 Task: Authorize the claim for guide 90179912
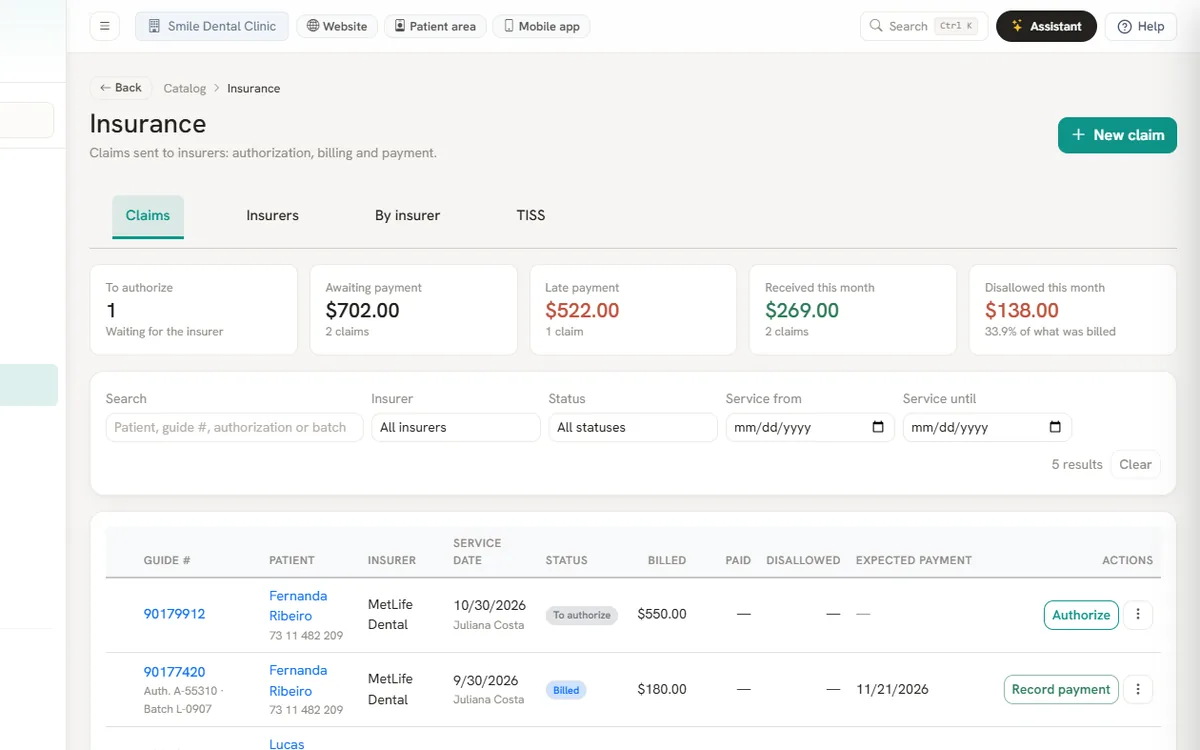1081,615
